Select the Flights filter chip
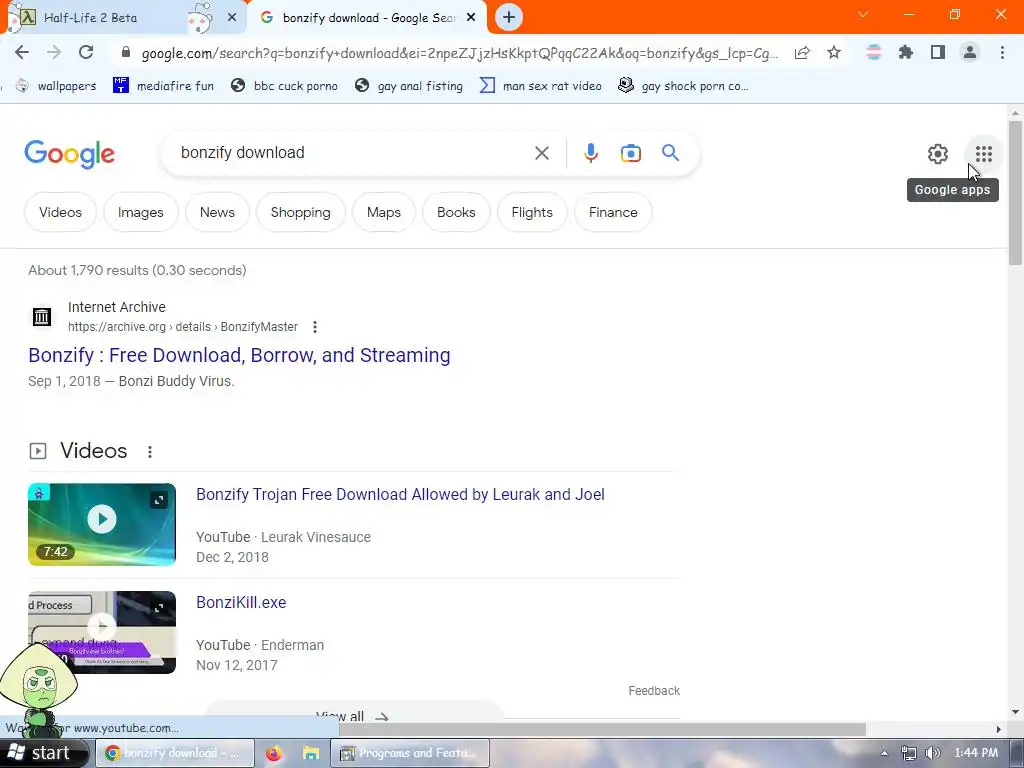Screen dimensions: 1024x768 click(532, 212)
